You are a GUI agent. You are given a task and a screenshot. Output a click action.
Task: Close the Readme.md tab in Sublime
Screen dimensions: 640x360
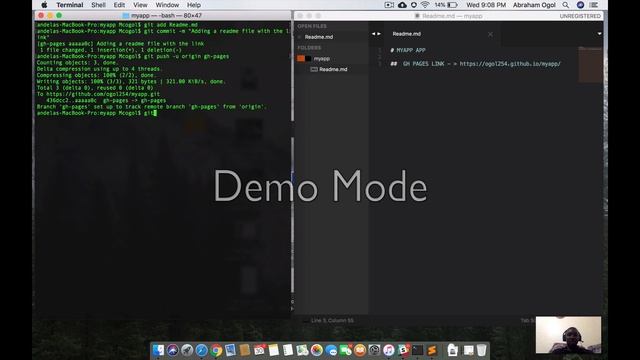click(x=490, y=34)
